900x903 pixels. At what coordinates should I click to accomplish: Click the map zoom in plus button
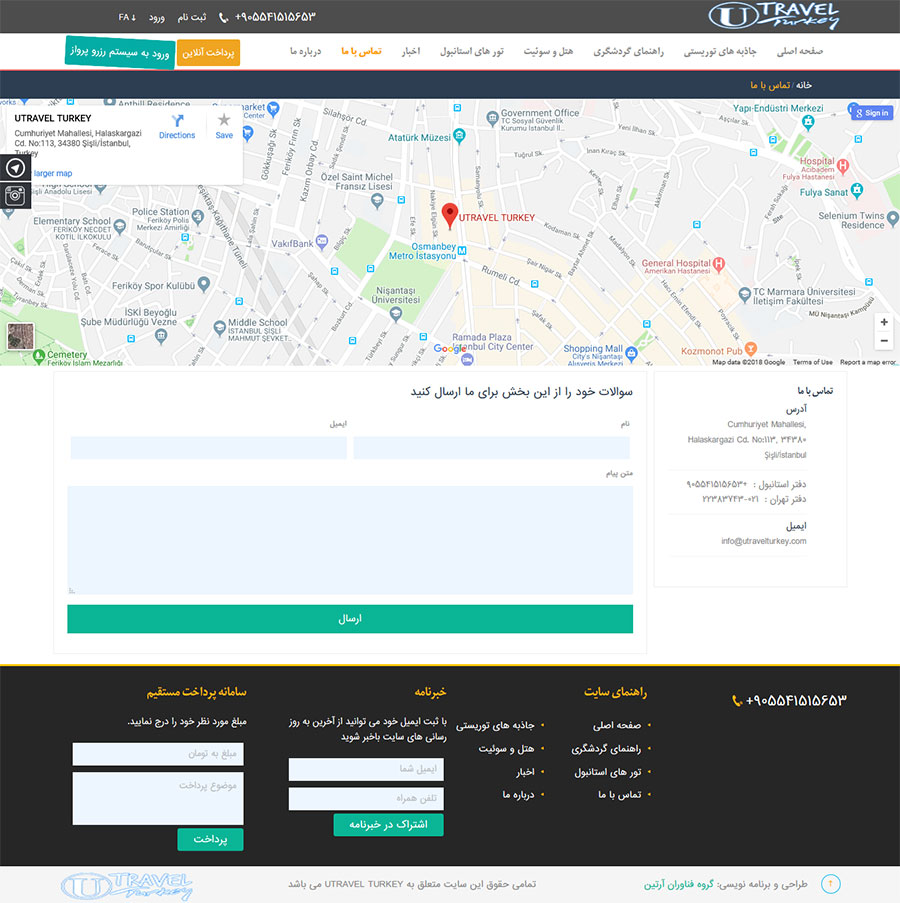click(884, 322)
